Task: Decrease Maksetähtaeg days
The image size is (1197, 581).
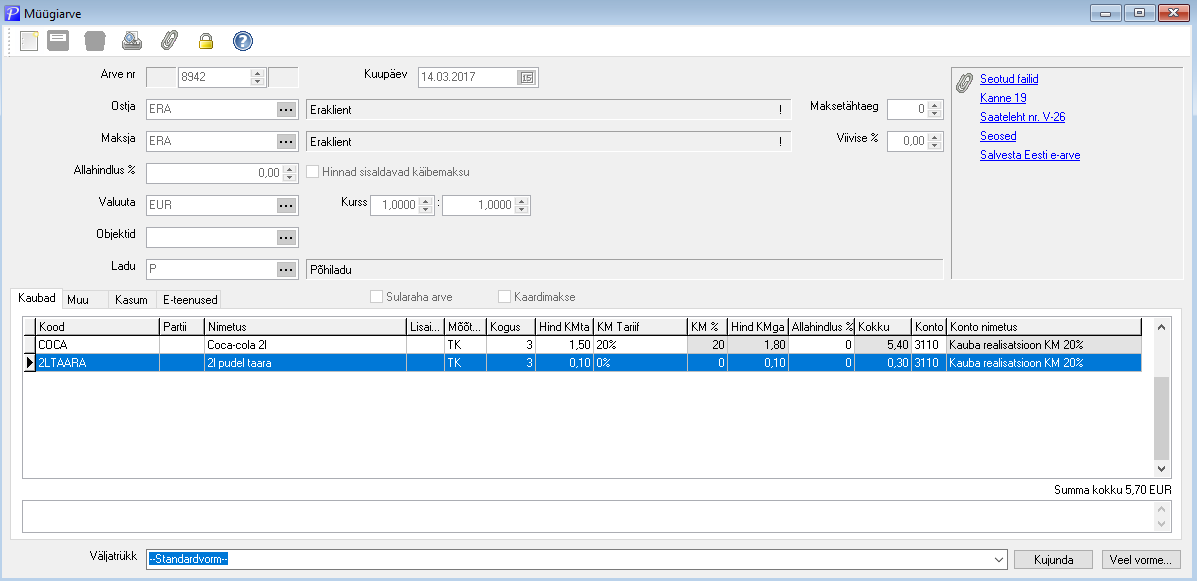Action: click(x=936, y=114)
